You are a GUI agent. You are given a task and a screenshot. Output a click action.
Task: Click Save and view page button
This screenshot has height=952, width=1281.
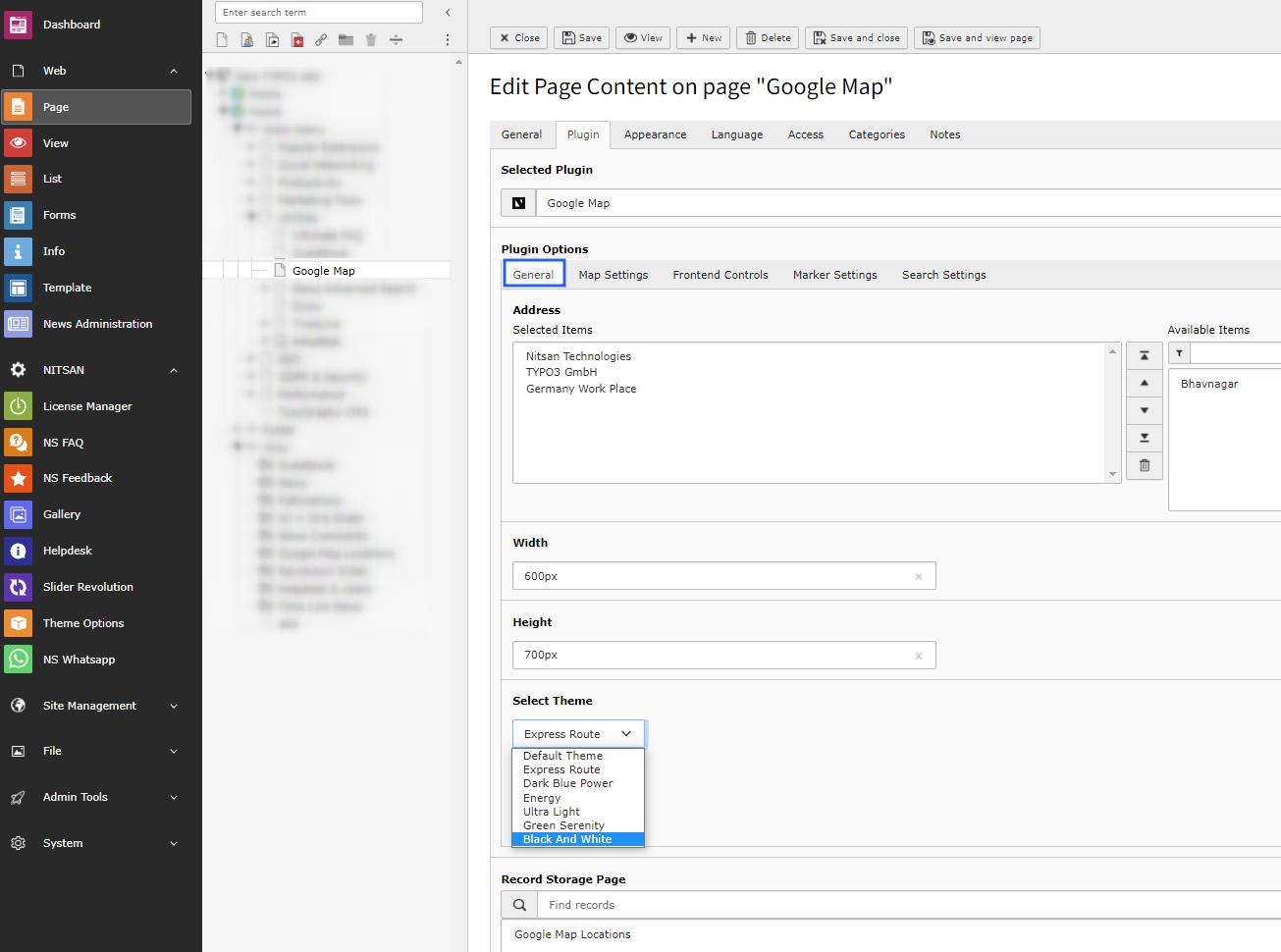click(x=977, y=38)
